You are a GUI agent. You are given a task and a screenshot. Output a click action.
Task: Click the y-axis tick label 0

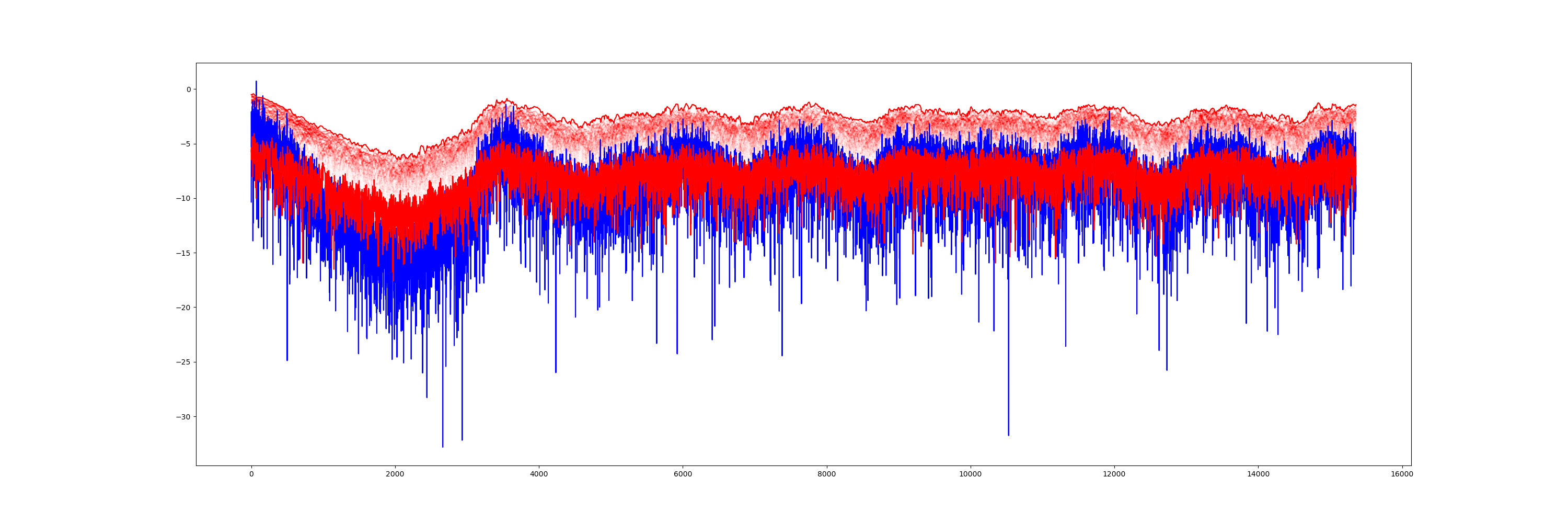189,89
